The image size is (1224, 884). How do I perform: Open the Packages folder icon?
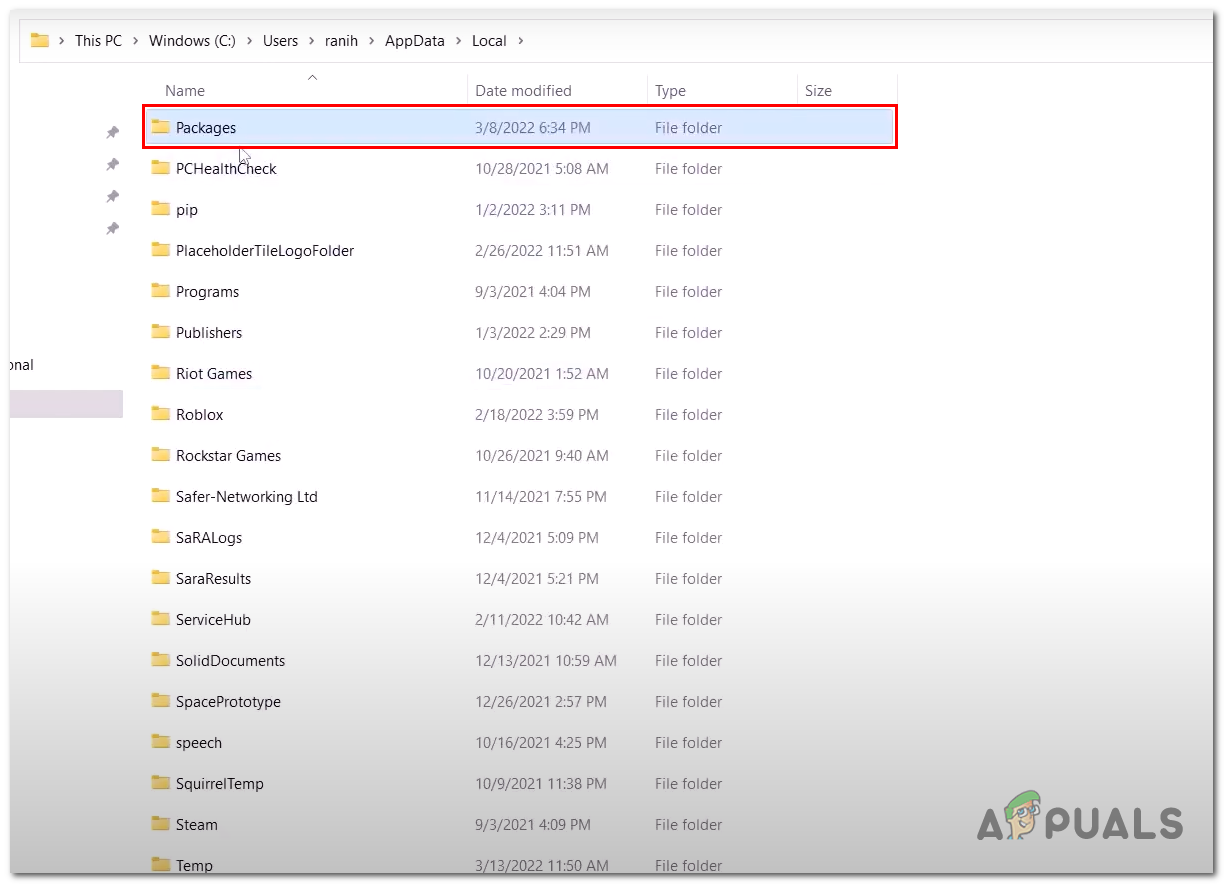pos(161,127)
